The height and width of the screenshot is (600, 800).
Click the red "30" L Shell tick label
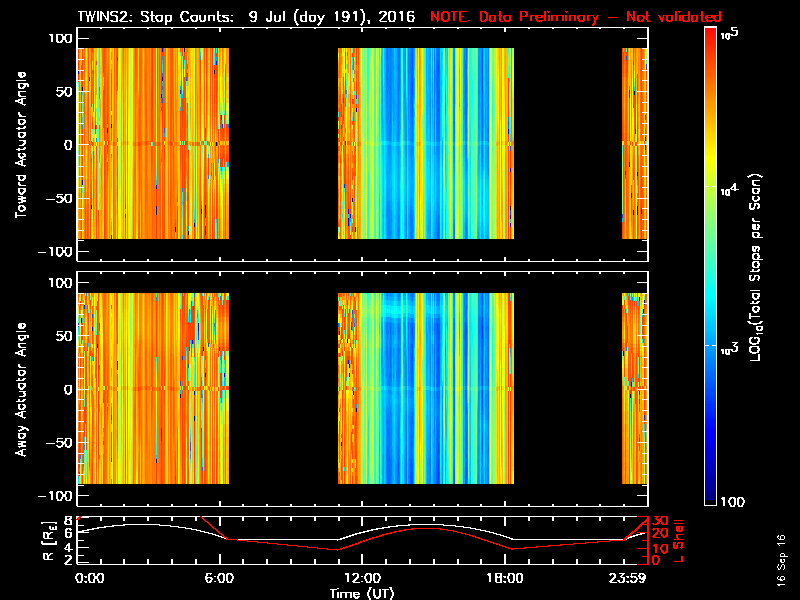point(661,520)
